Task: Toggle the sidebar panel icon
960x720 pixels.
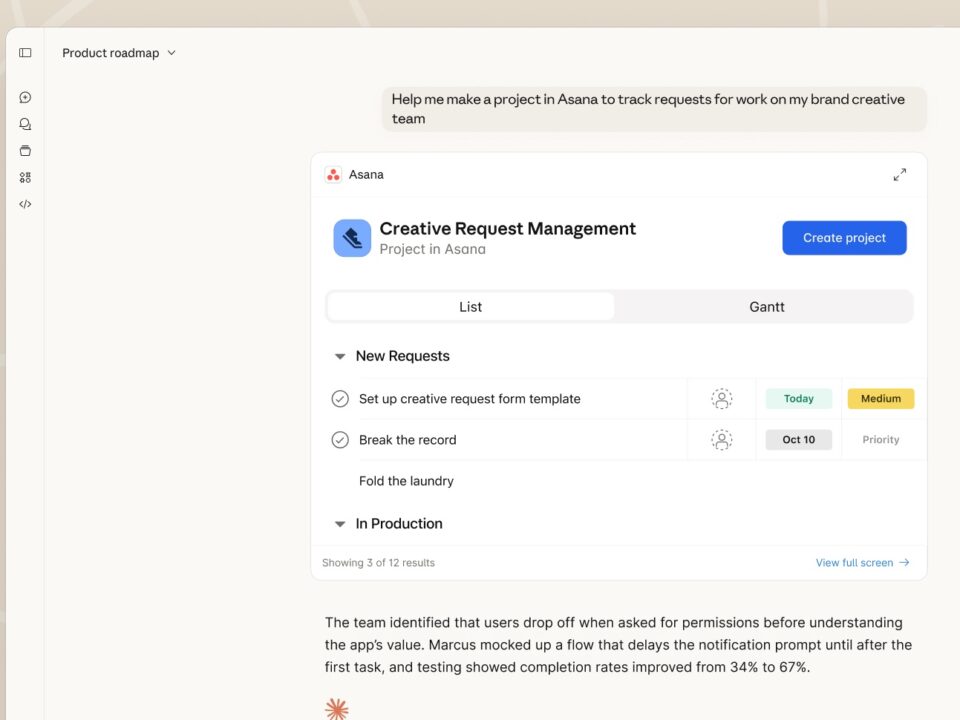Action: click(x=25, y=53)
